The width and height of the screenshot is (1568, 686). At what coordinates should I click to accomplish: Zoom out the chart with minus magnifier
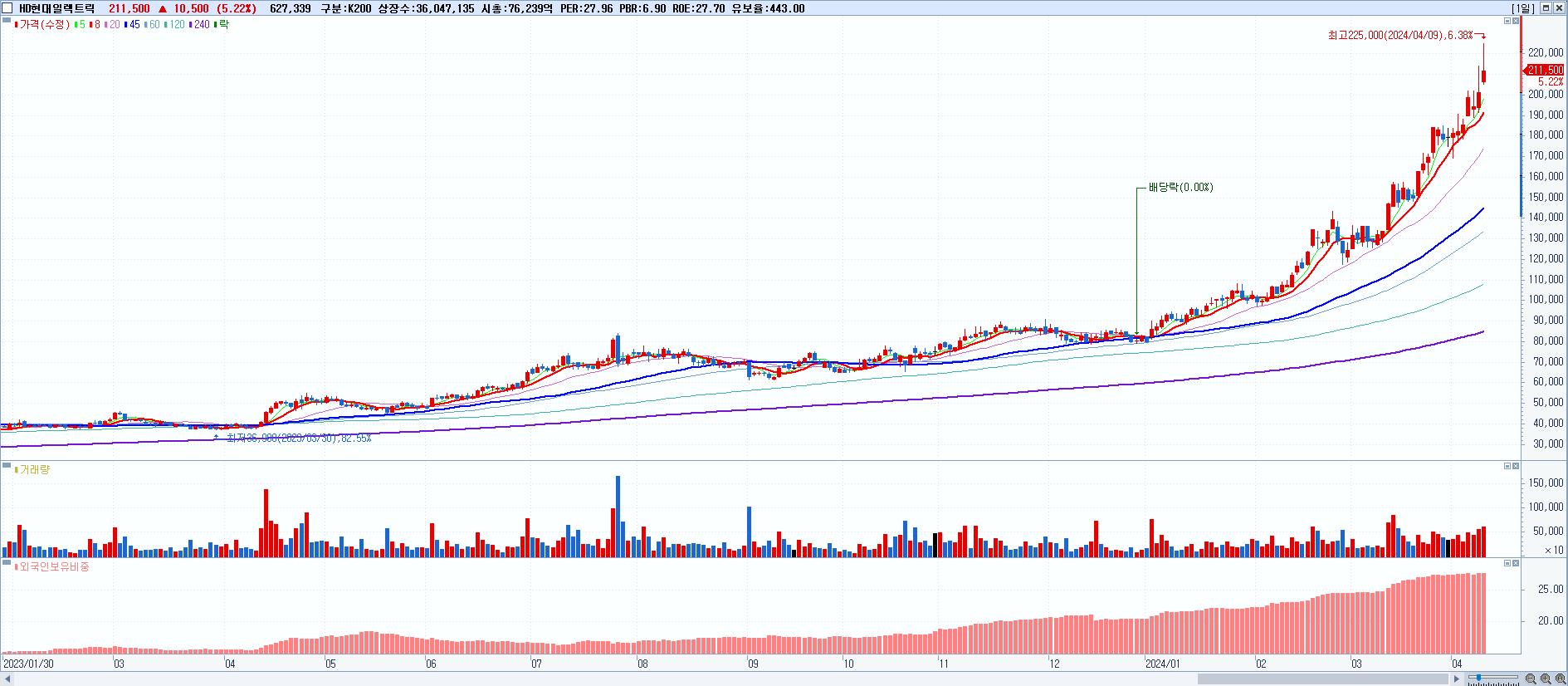1531,679
